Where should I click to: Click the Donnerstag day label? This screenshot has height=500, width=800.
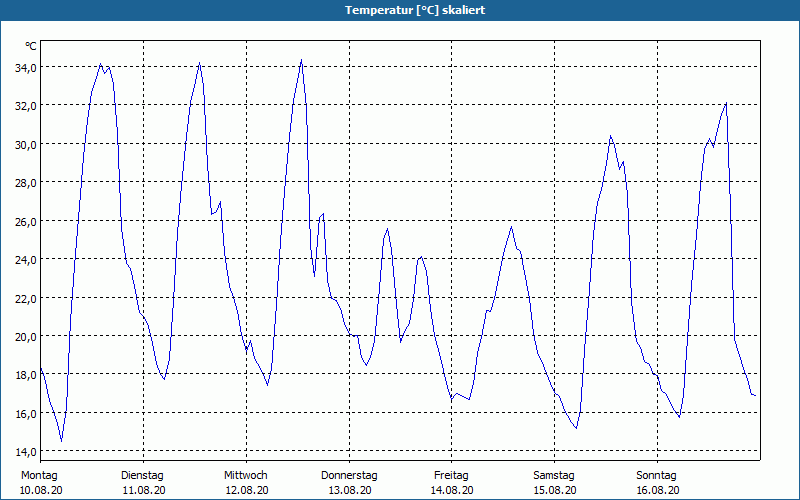[349, 476]
